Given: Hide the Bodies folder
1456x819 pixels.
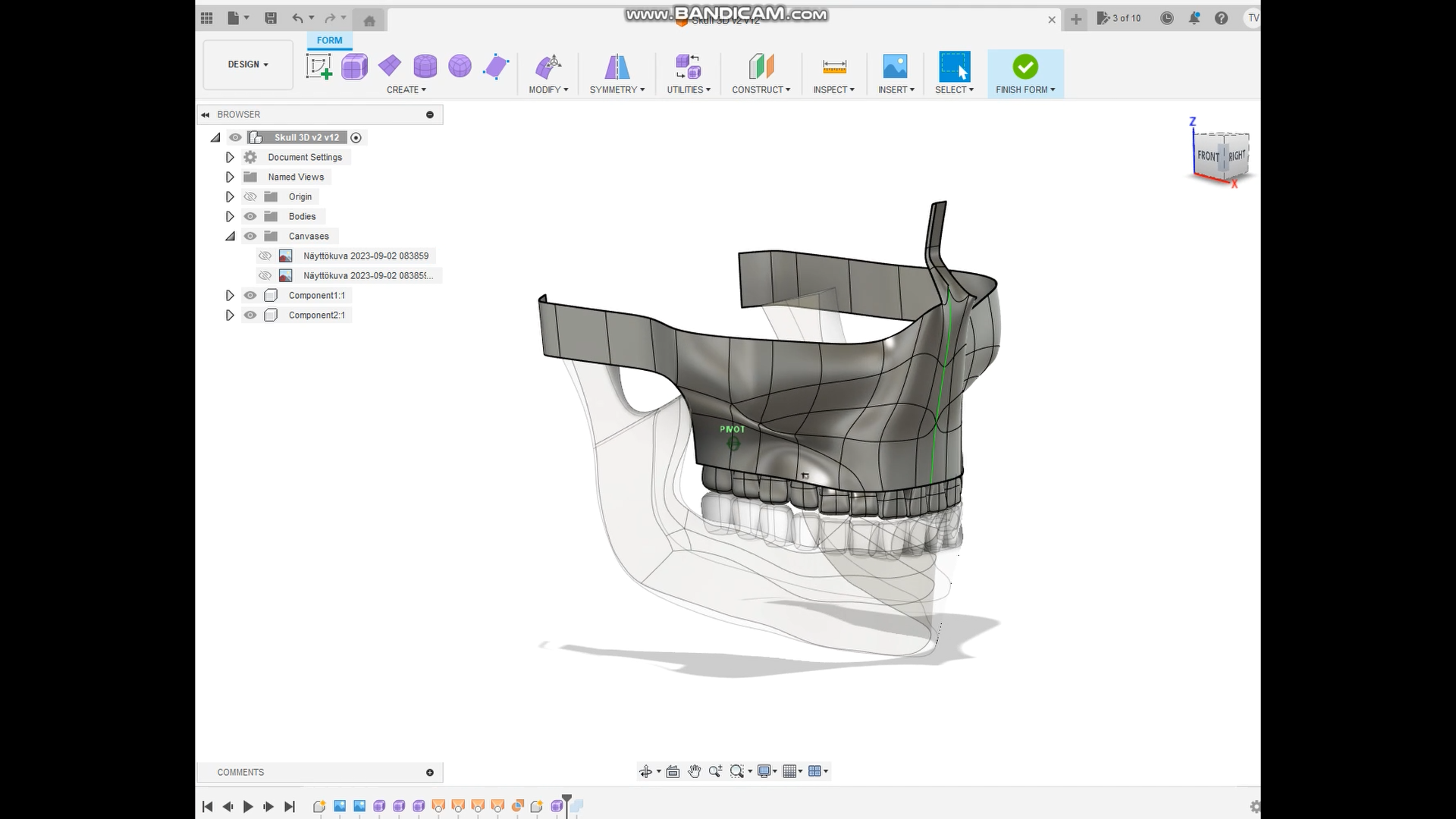Looking at the screenshot, I should (249, 216).
